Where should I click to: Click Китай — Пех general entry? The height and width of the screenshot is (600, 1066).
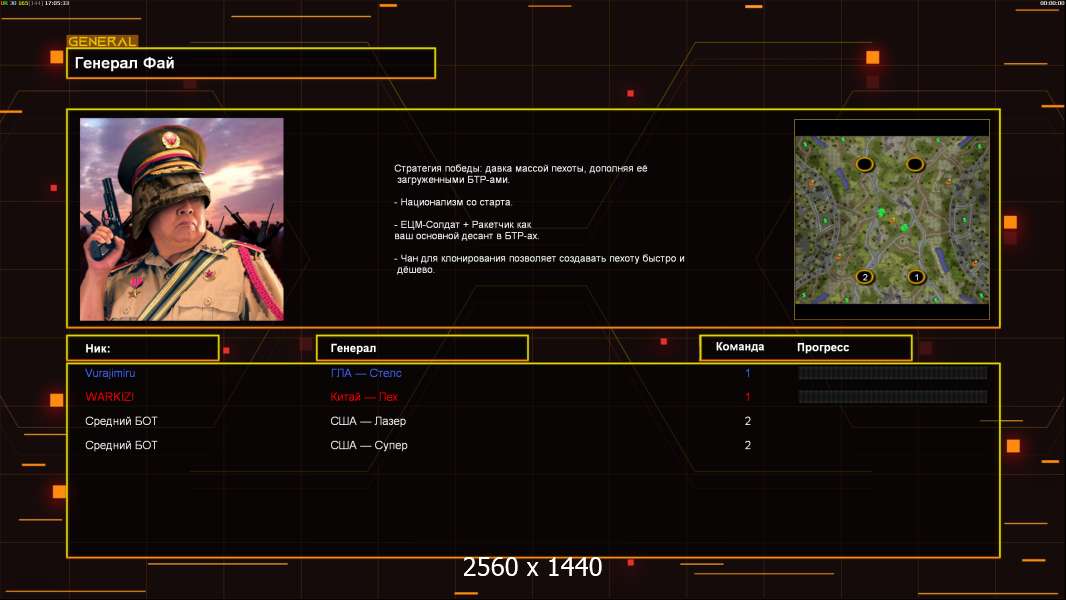click(363, 397)
